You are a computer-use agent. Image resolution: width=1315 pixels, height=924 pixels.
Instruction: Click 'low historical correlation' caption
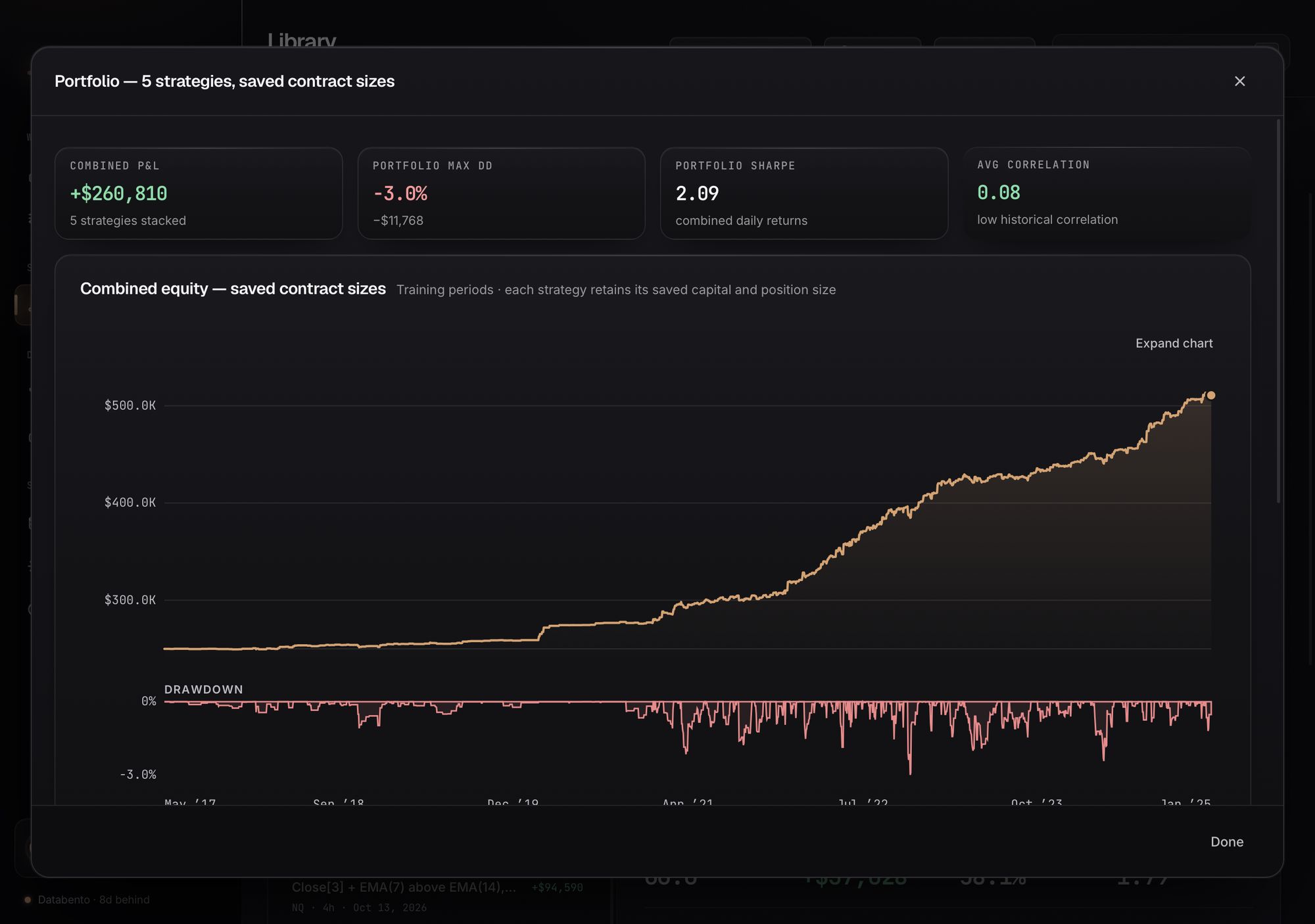pos(1047,219)
